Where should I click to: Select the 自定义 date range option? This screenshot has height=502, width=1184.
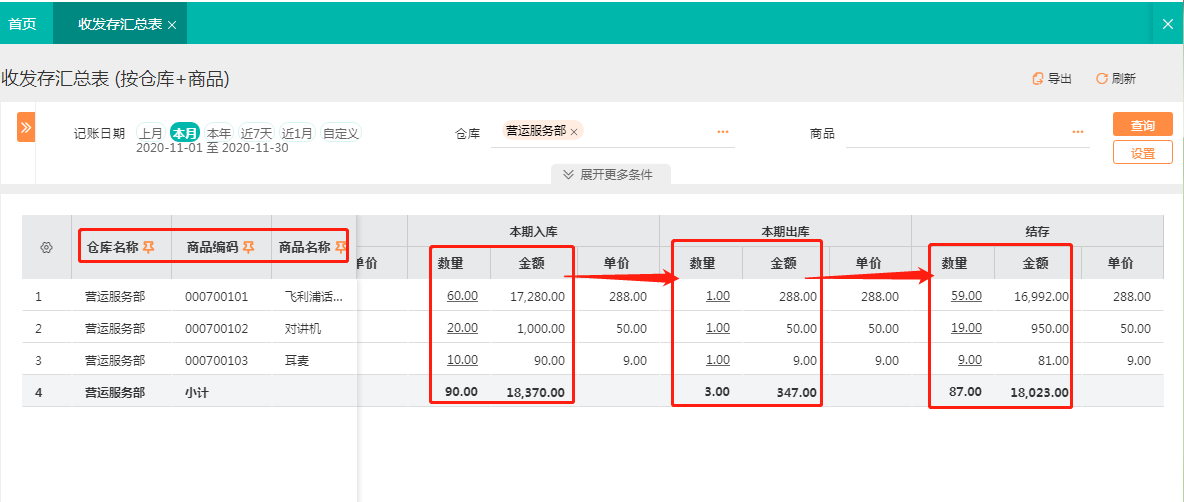coord(341,133)
